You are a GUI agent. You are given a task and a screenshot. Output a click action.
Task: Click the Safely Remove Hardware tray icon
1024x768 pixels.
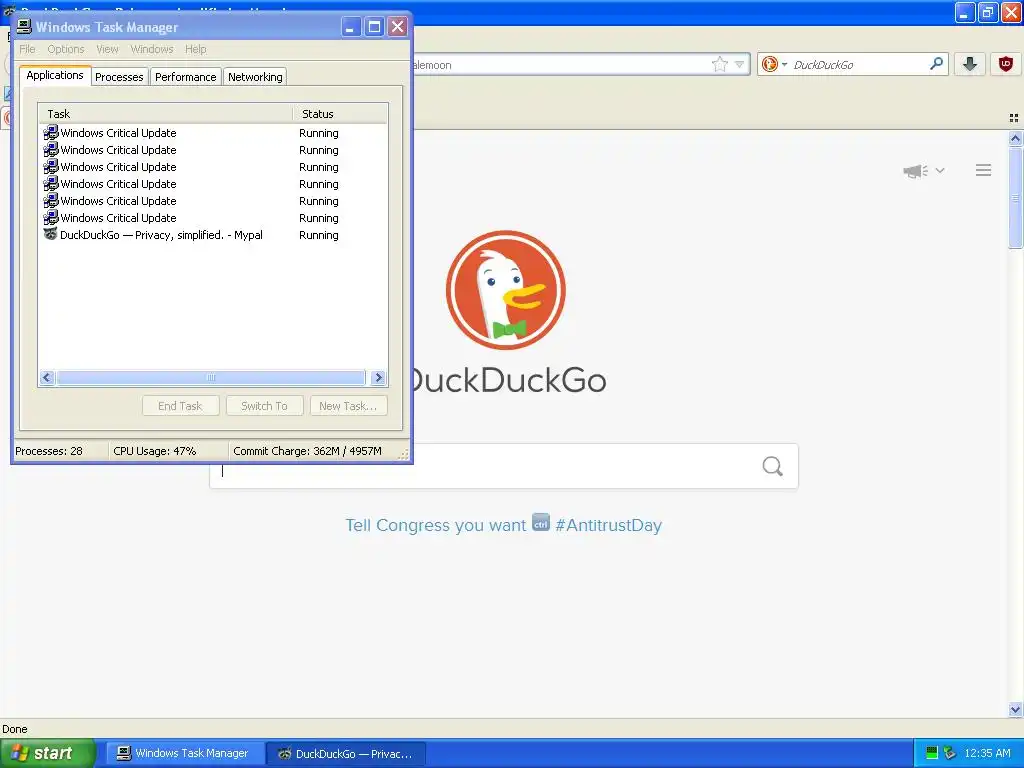(950, 753)
